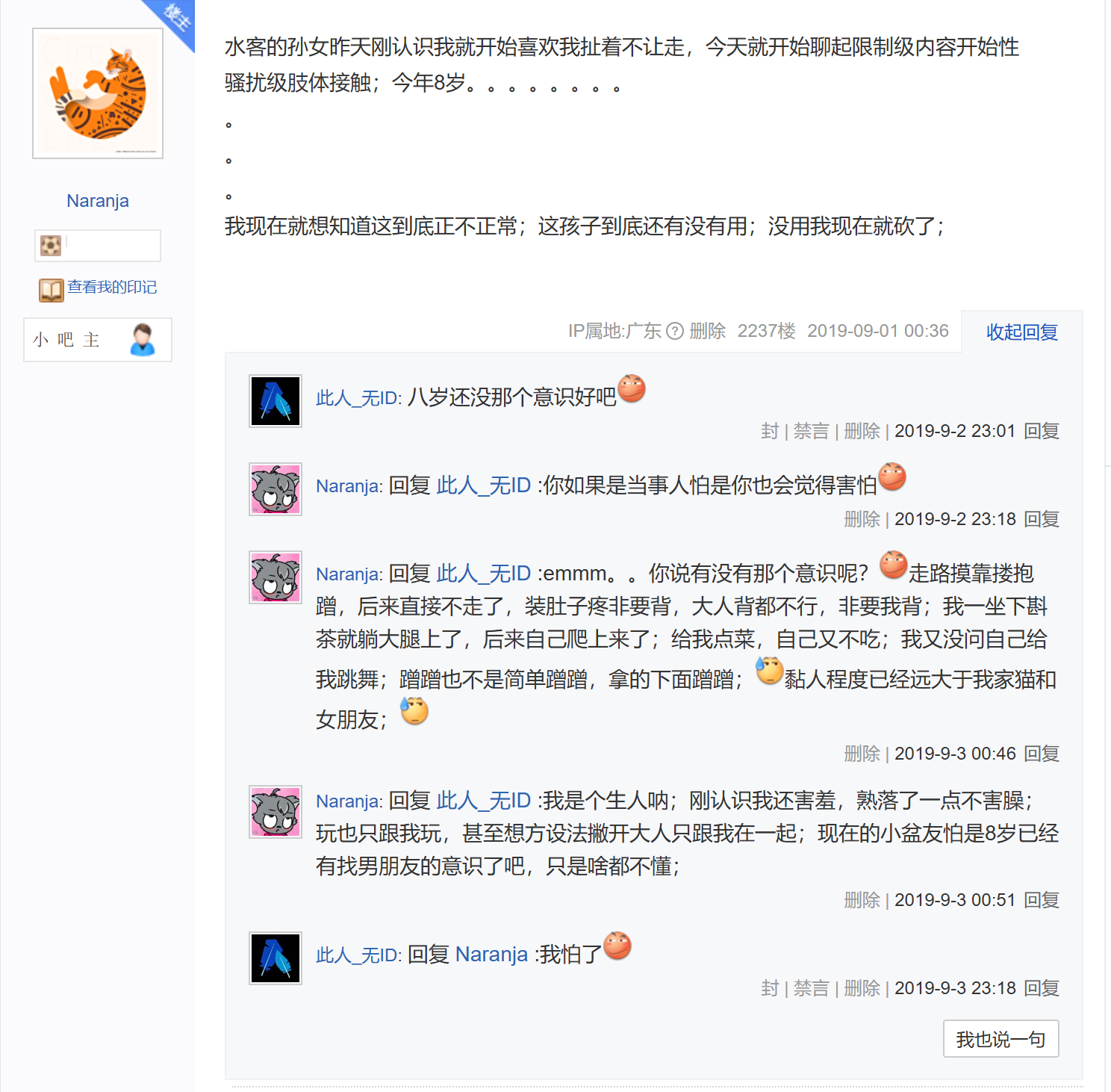
Task: Click 删除 on the 00:51 comment
Action: [x=862, y=900]
